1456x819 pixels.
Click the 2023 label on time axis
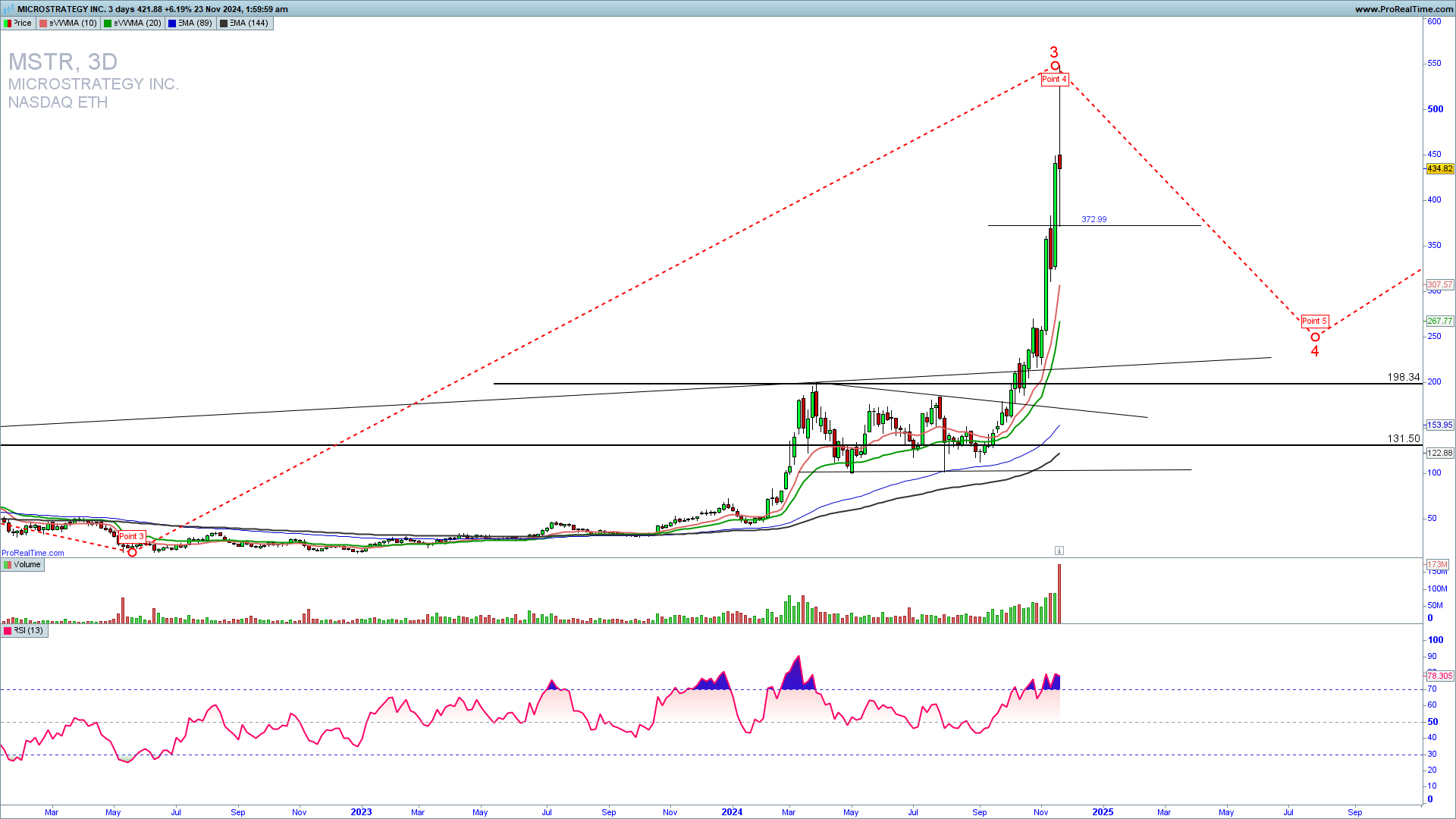pyautogui.click(x=361, y=812)
